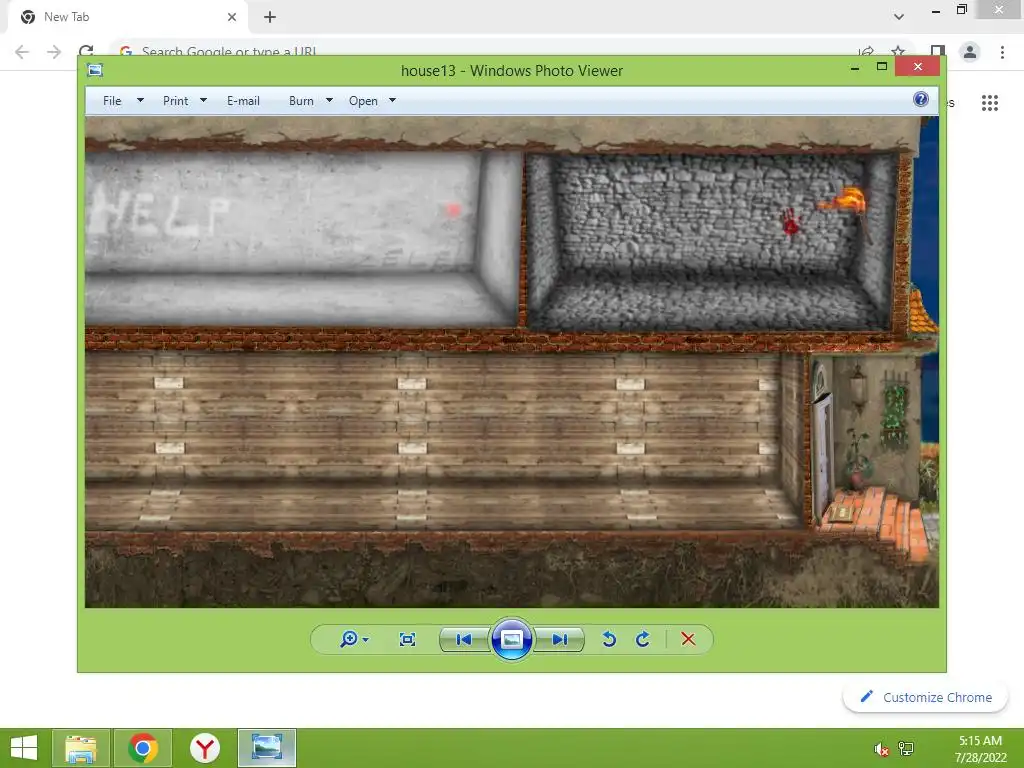The height and width of the screenshot is (768, 1024).
Task: Go to the next photo
Action: (560, 639)
